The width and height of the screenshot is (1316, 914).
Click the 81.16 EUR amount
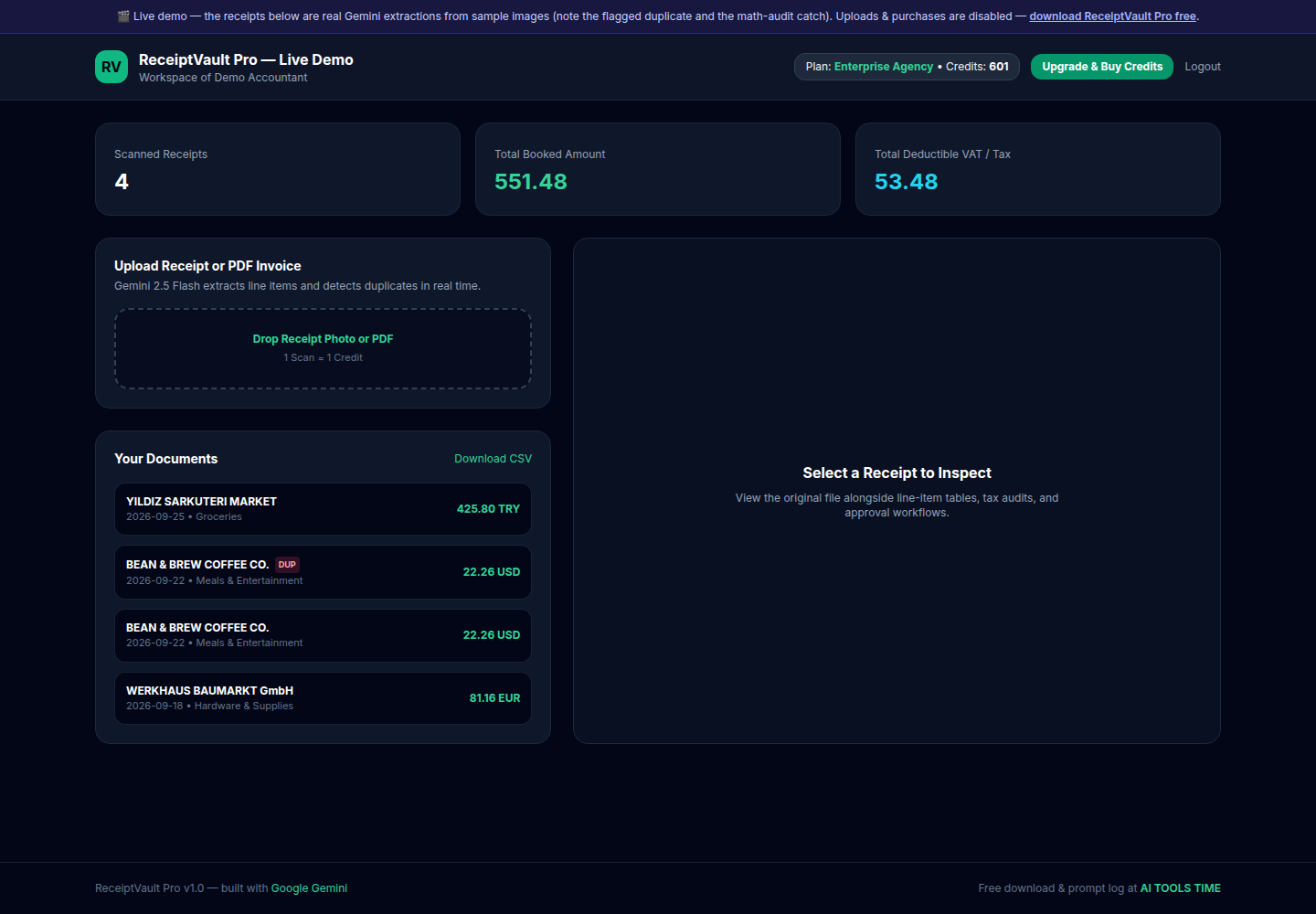click(494, 698)
